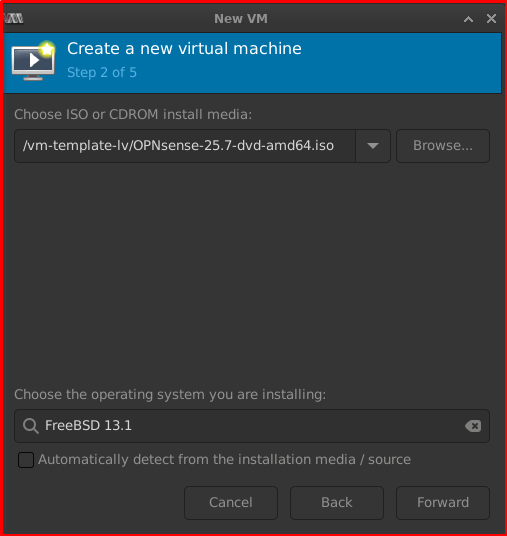Click 'Choose the operating system you are installing' label
The image size is (507, 536).
pyautogui.click(x=170, y=394)
